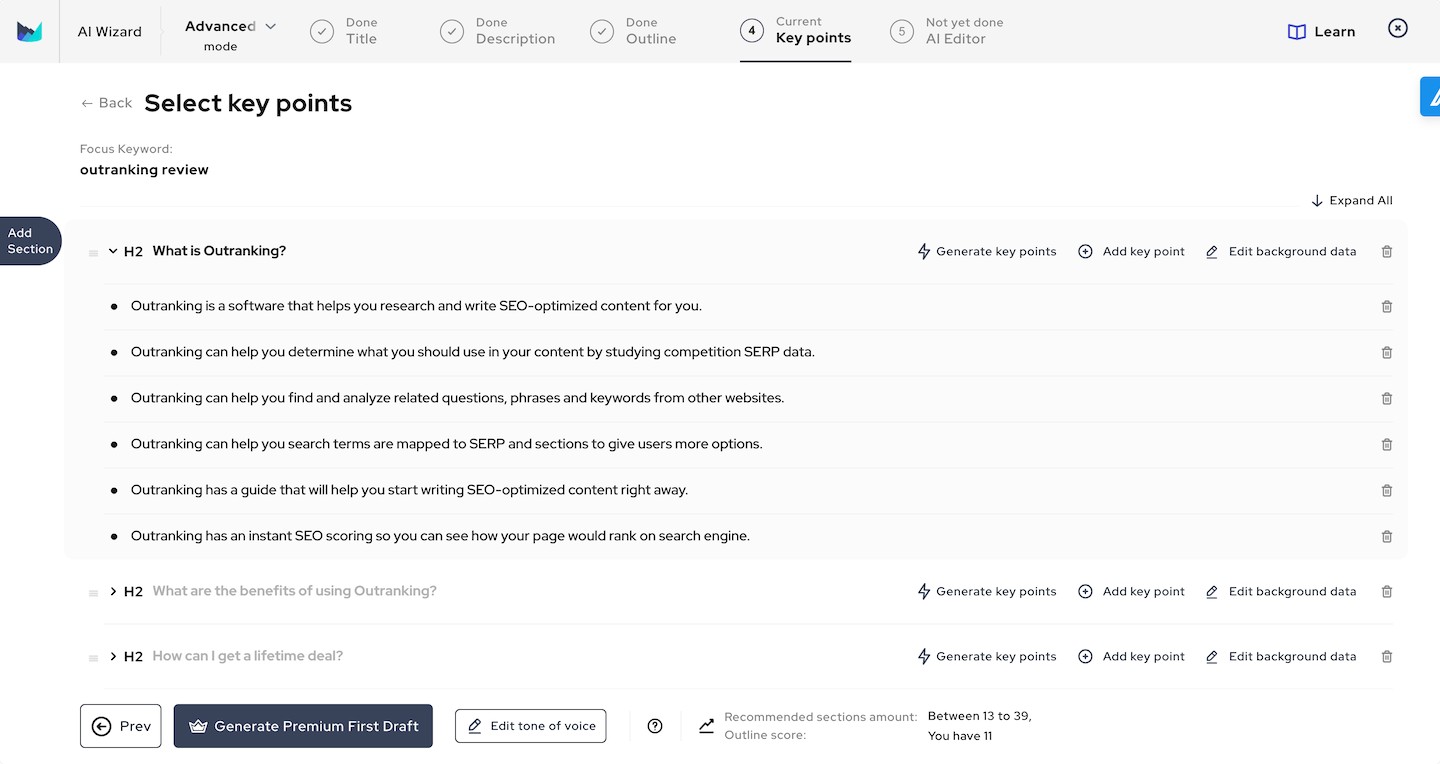Click the step 4 circle for Key points
Viewport: 1440px width, 764px height.
752,31
